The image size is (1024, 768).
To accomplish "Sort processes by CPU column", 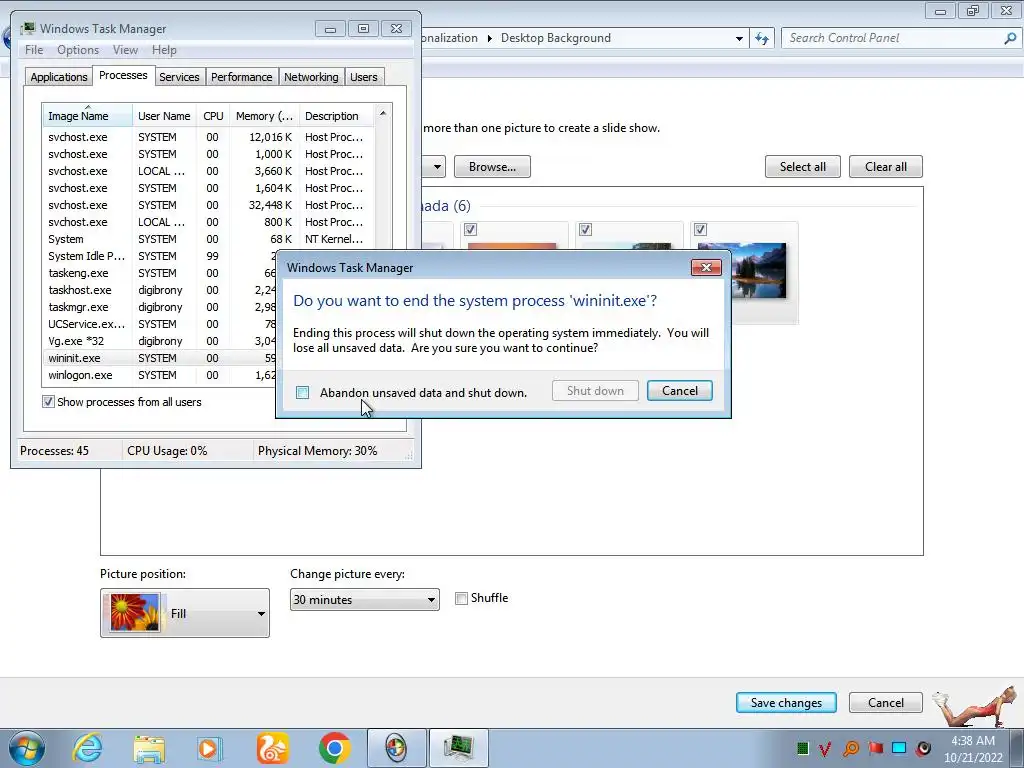I will [x=213, y=116].
